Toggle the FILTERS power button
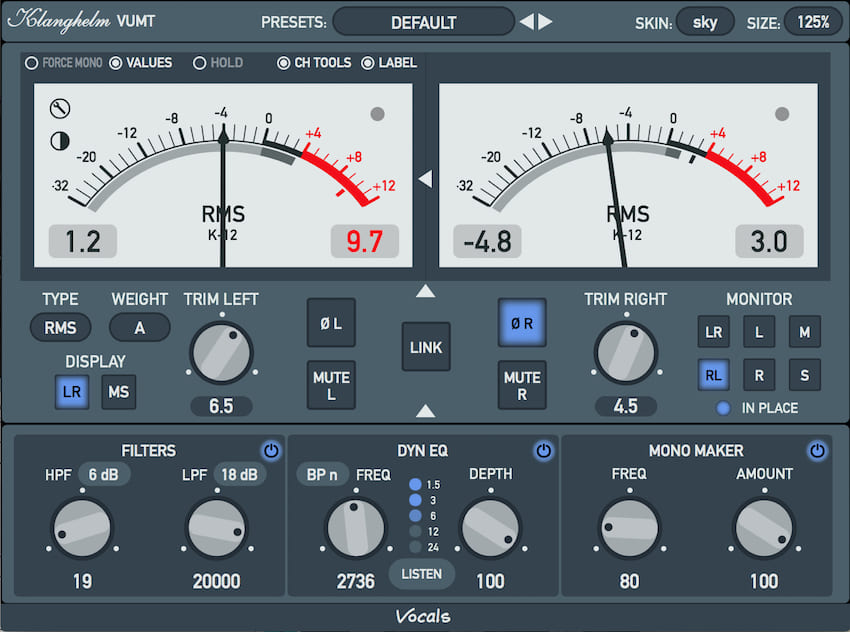Screen dimensions: 850x632 pos(271,451)
